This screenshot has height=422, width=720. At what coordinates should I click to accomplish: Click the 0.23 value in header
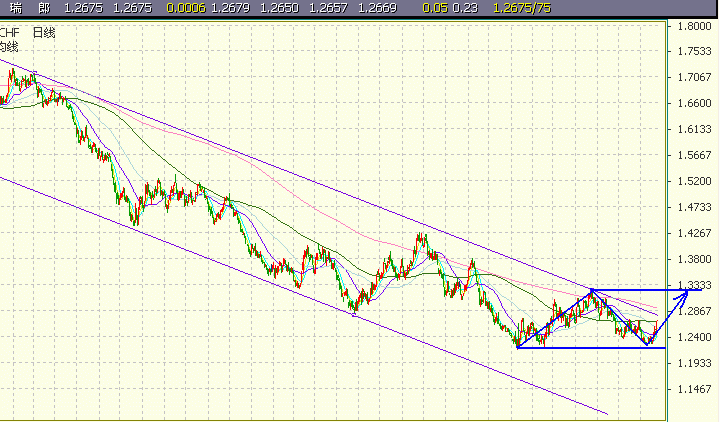[x=465, y=8]
